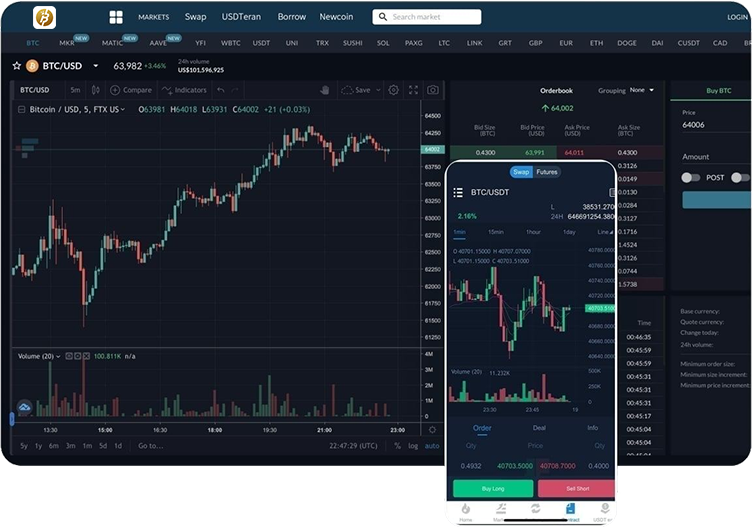Collapse the Bitcoin / USD legend box
This screenshot has height=527, width=752.
click(22, 110)
